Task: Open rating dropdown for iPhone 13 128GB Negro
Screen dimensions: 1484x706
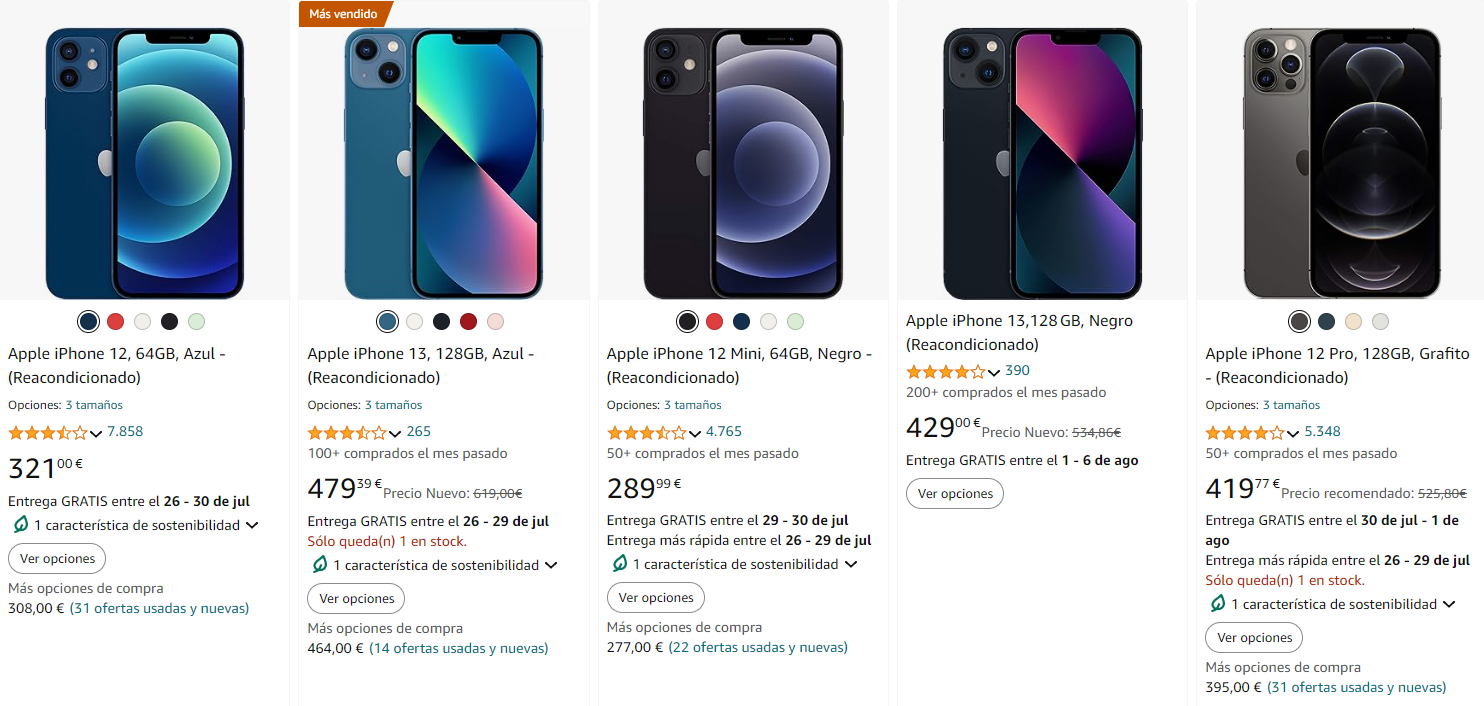Action: 993,370
